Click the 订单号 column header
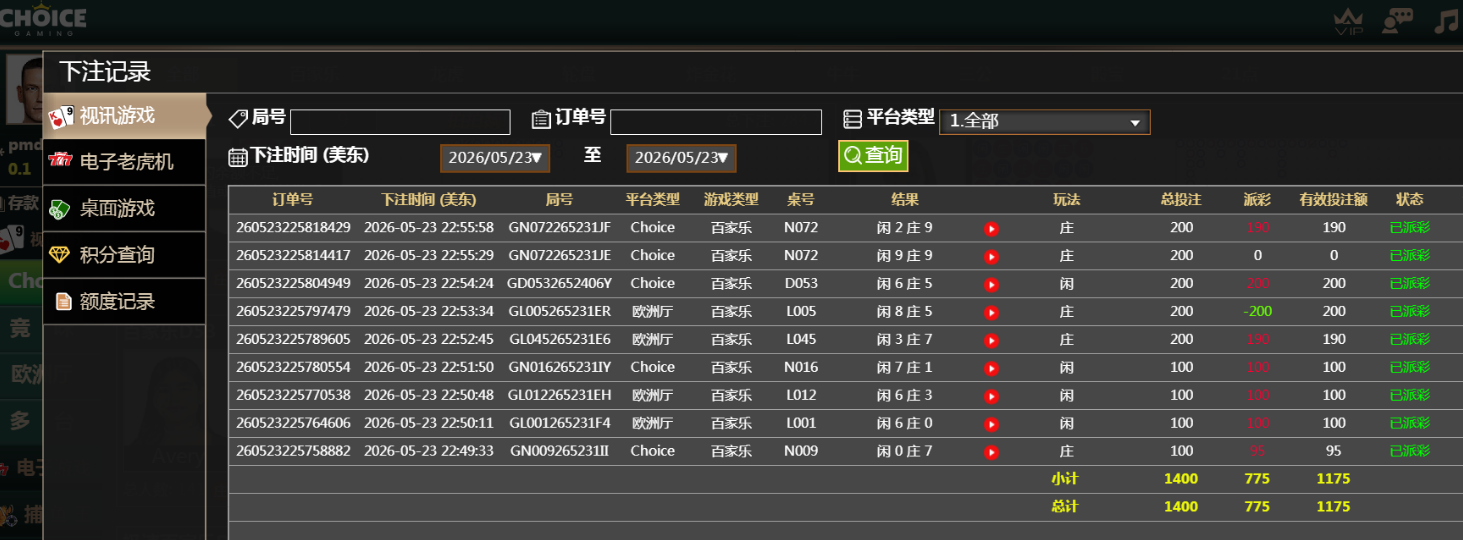The image size is (1463, 540). [293, 200]
